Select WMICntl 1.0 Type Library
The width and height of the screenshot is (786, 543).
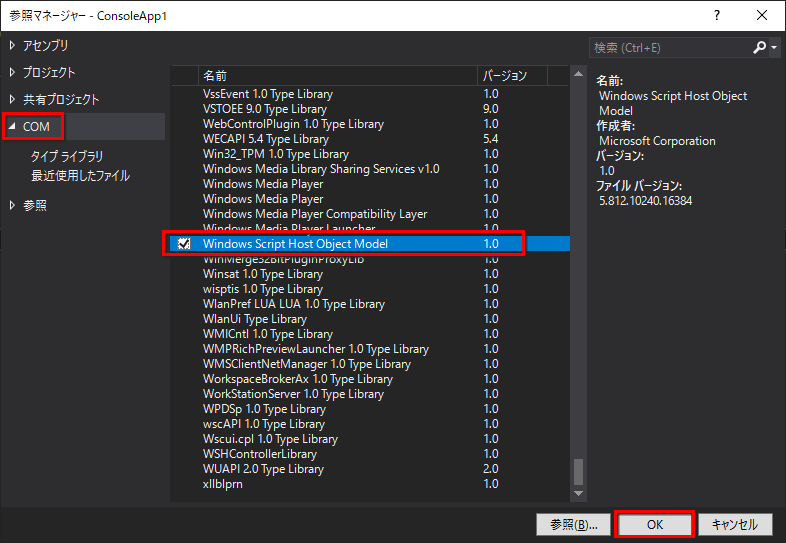[369, 334]
